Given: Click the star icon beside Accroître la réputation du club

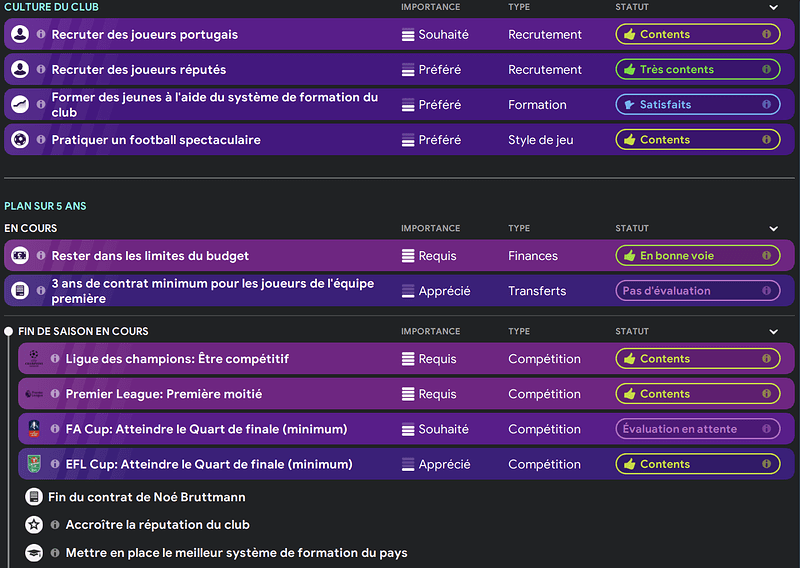Looking at the screenshot, I should click(x=34, y=525).
